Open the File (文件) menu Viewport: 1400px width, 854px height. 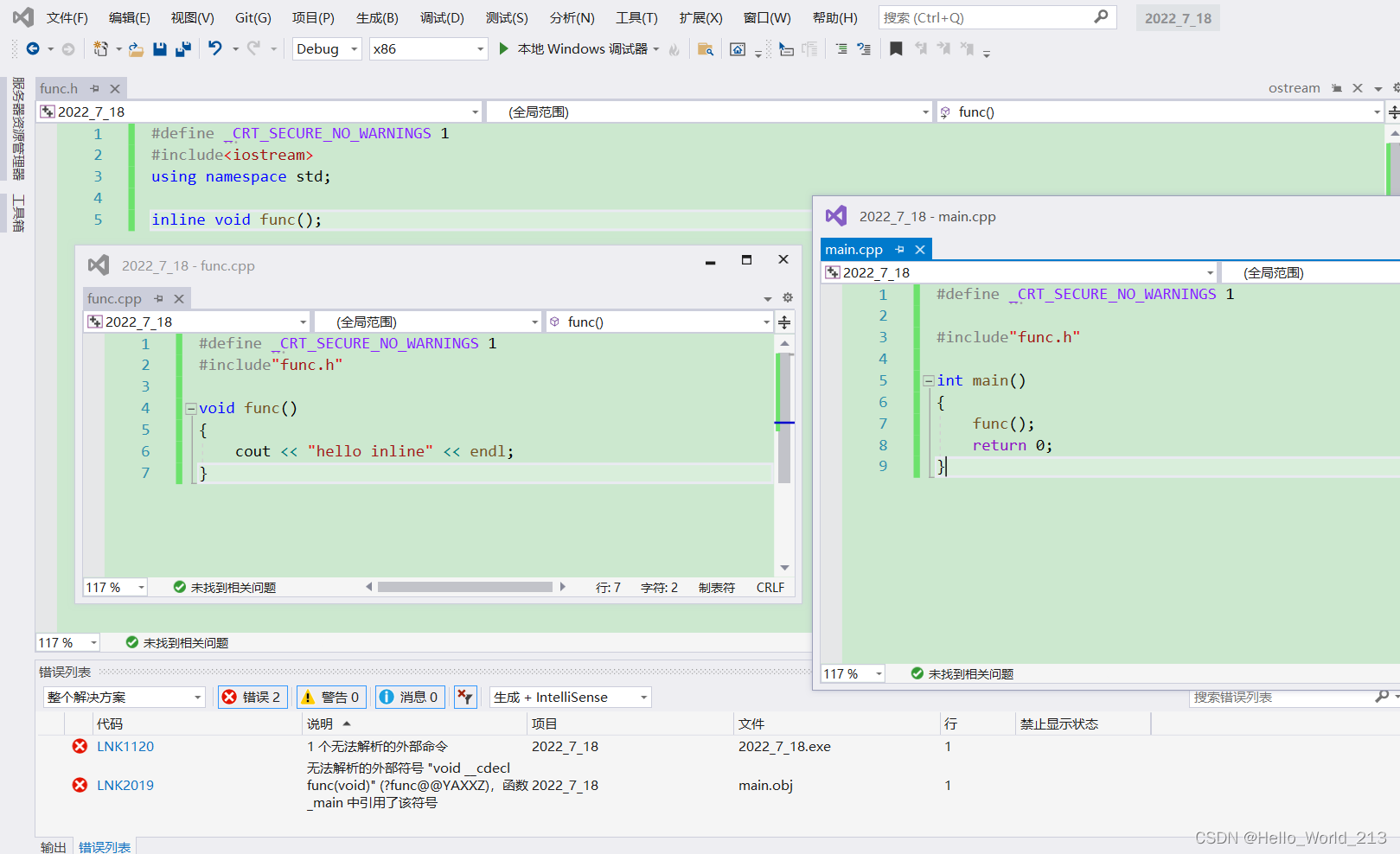point(67,17)
